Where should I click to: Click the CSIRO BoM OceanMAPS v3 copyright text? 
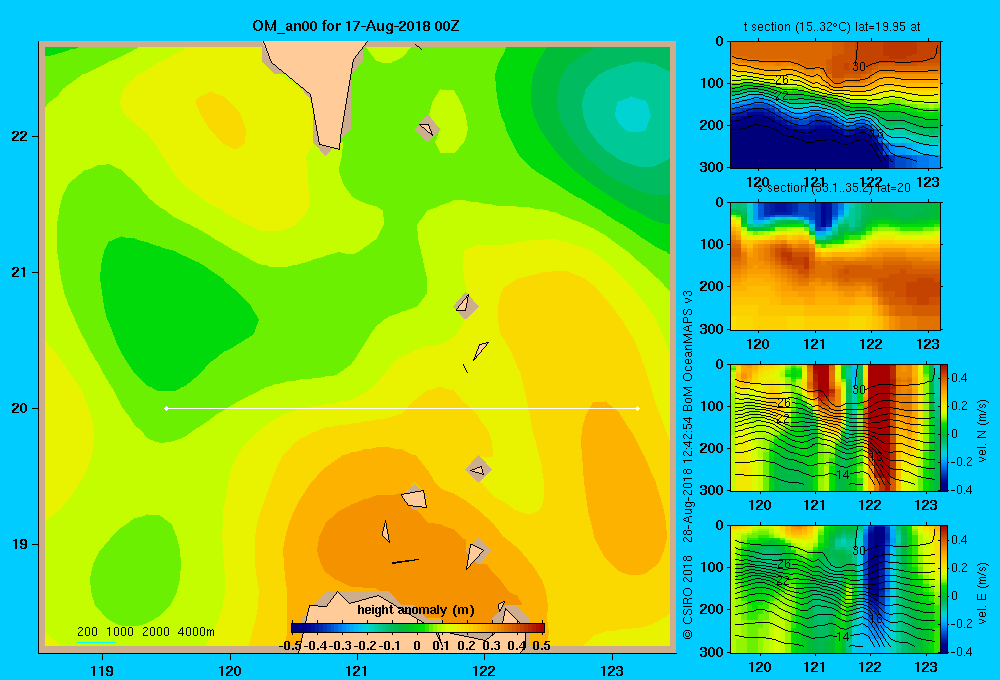(x=688, y=464)
